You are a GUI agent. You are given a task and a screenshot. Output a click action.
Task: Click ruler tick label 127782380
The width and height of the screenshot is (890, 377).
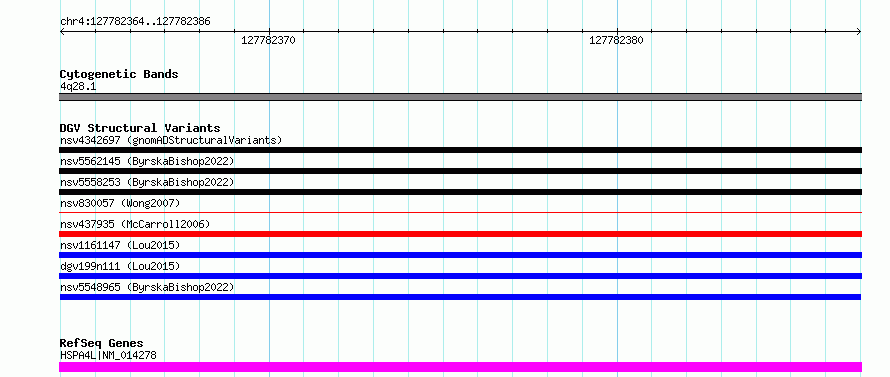coord(616,40)
